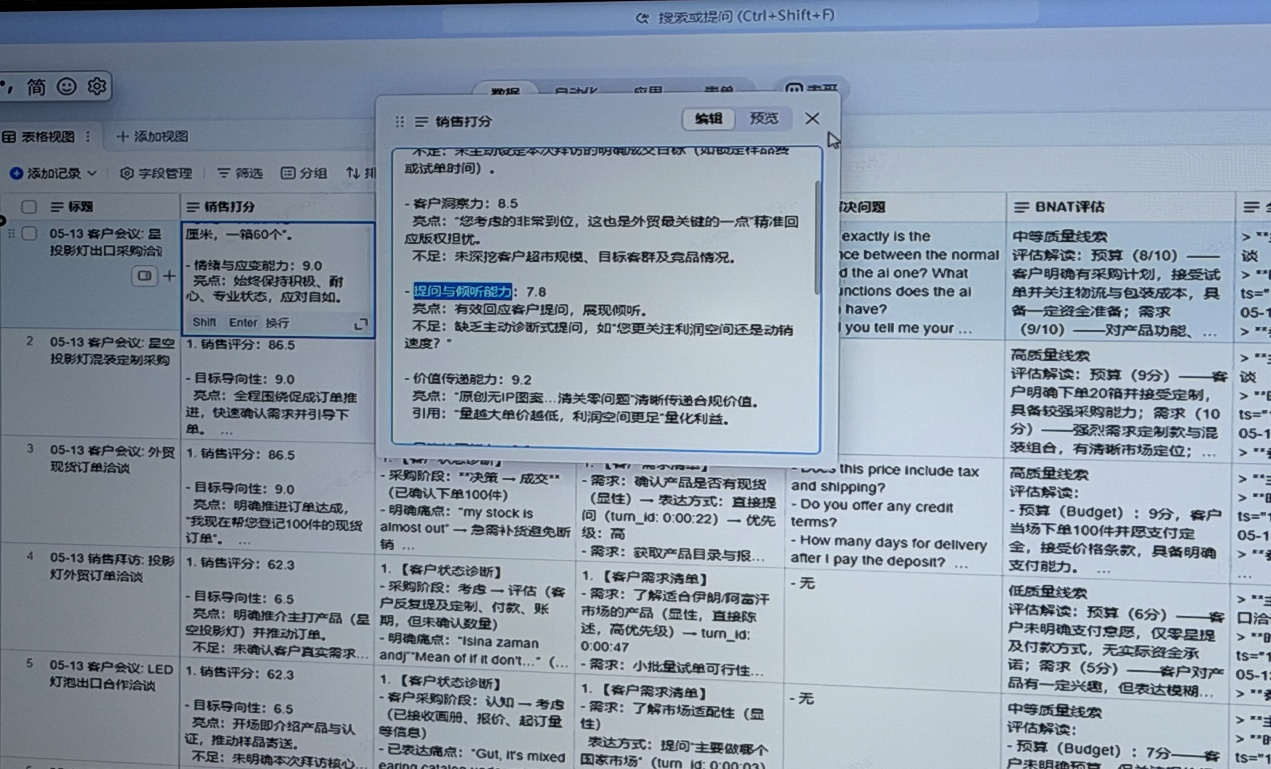Click the 价值传递能力: 9.2 line in popup
Image resolution: width=1271 pixels, height=769 pixels.
(x=468, y=379)
